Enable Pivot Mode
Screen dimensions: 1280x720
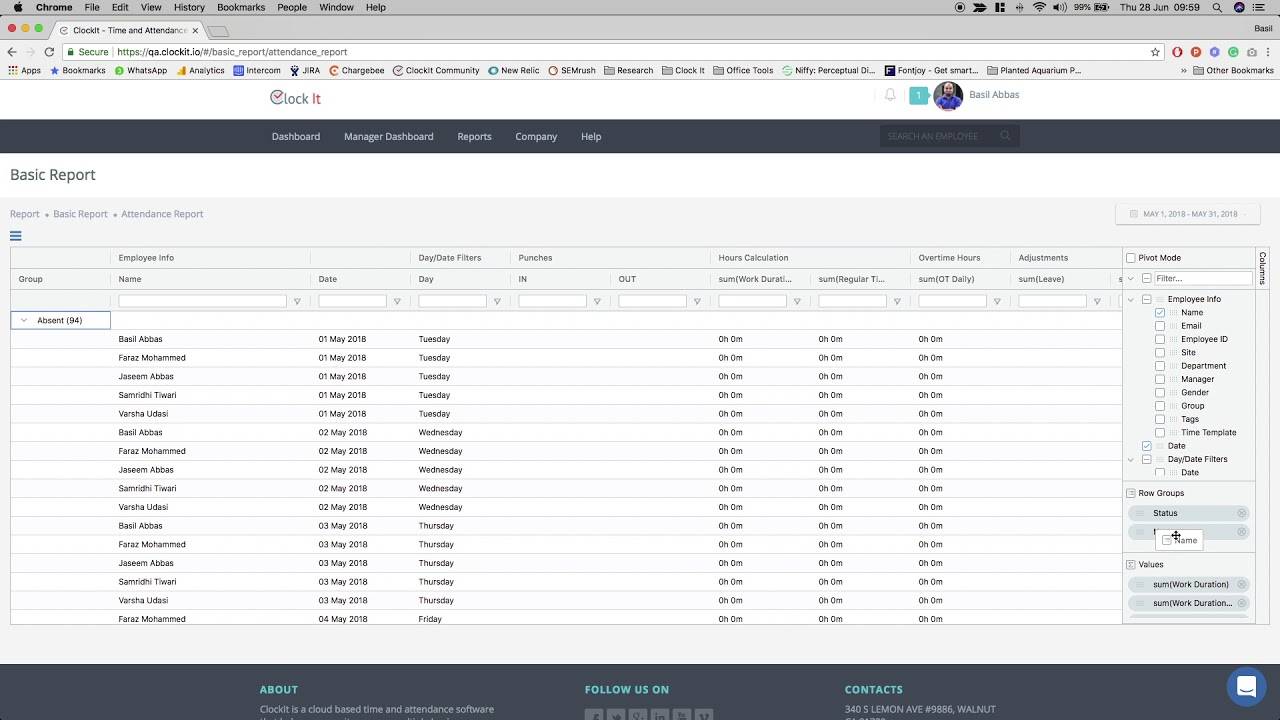(x=1131, y=257)
